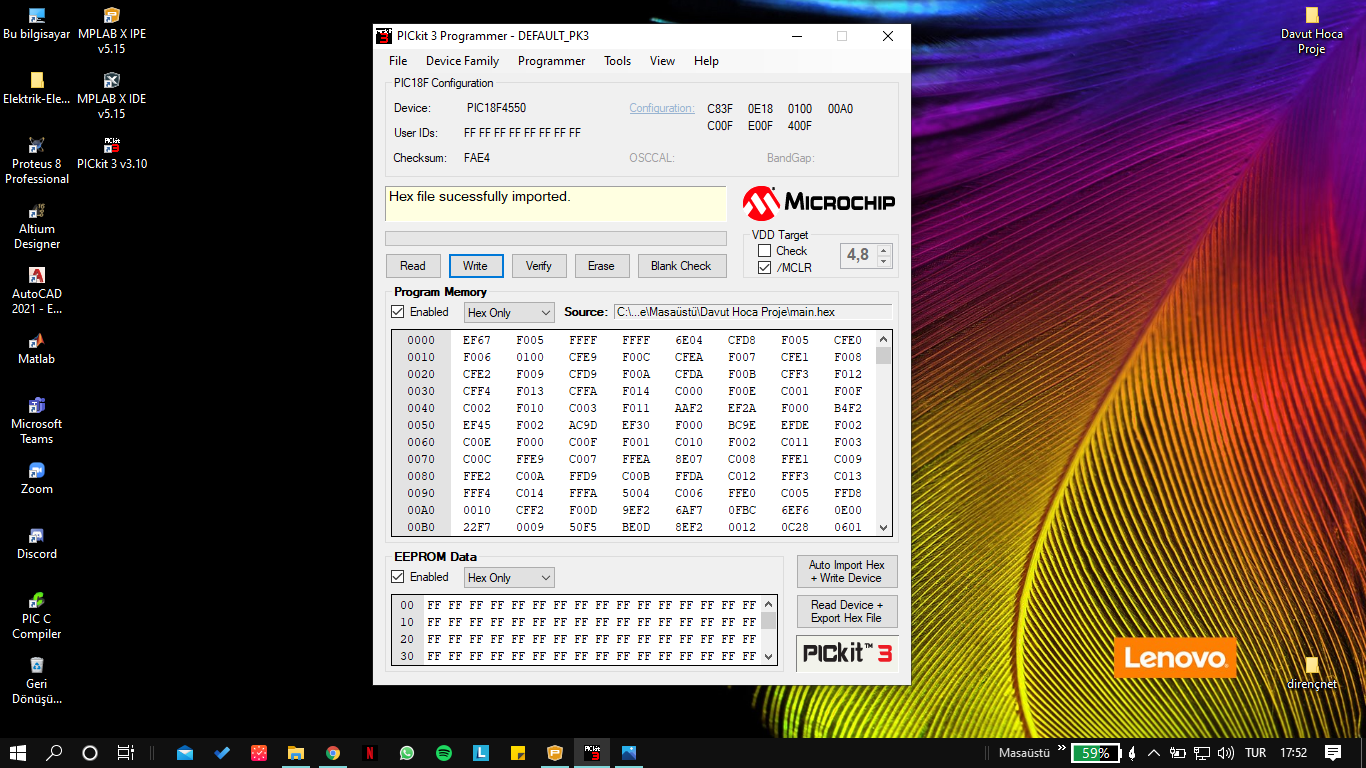1366x768 pixels.
Task: Click the Program Memory vertical scrollbar thumb
Action: 883,356
